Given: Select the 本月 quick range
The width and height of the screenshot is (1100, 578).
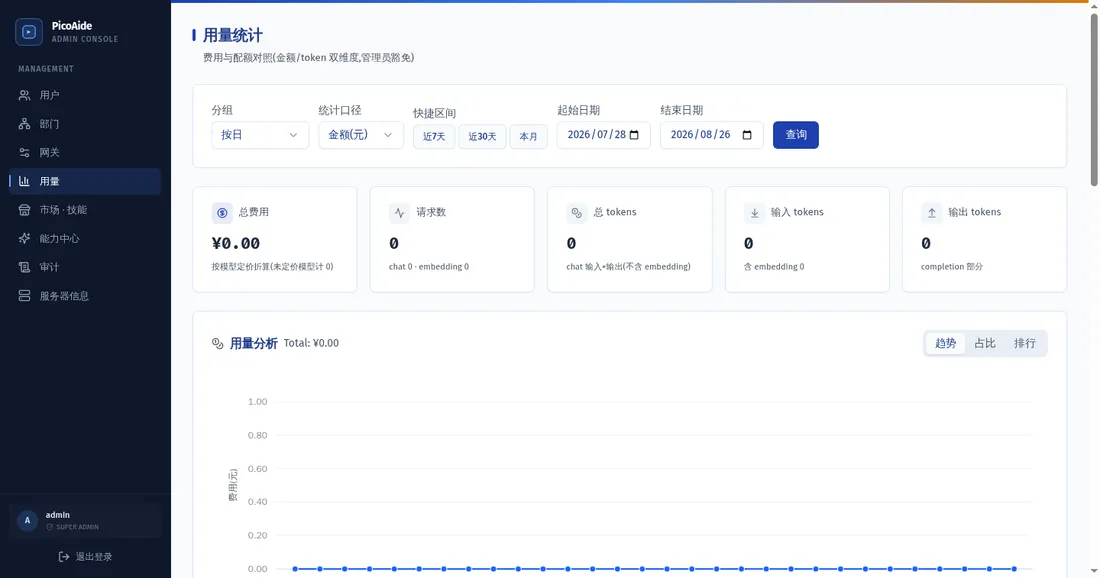Looking at the screenshot, I should click(x=528, y=136).
